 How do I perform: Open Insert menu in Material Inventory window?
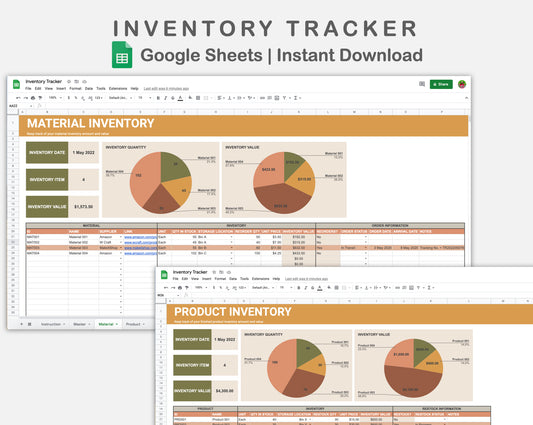(x=61, y=88)
